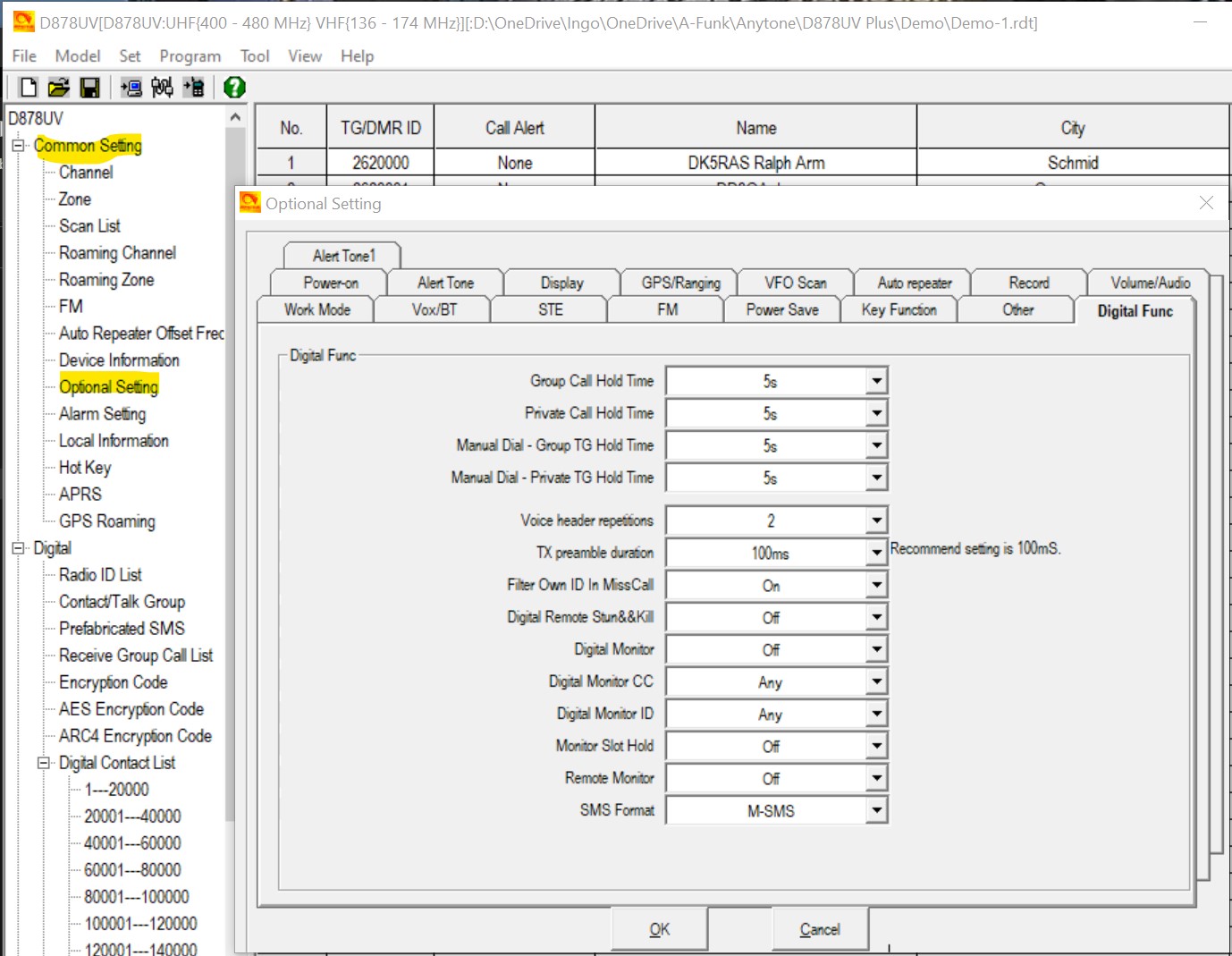Switch to the Display tab
This screenshot has width=1232, height=956.
click(561, 283)
